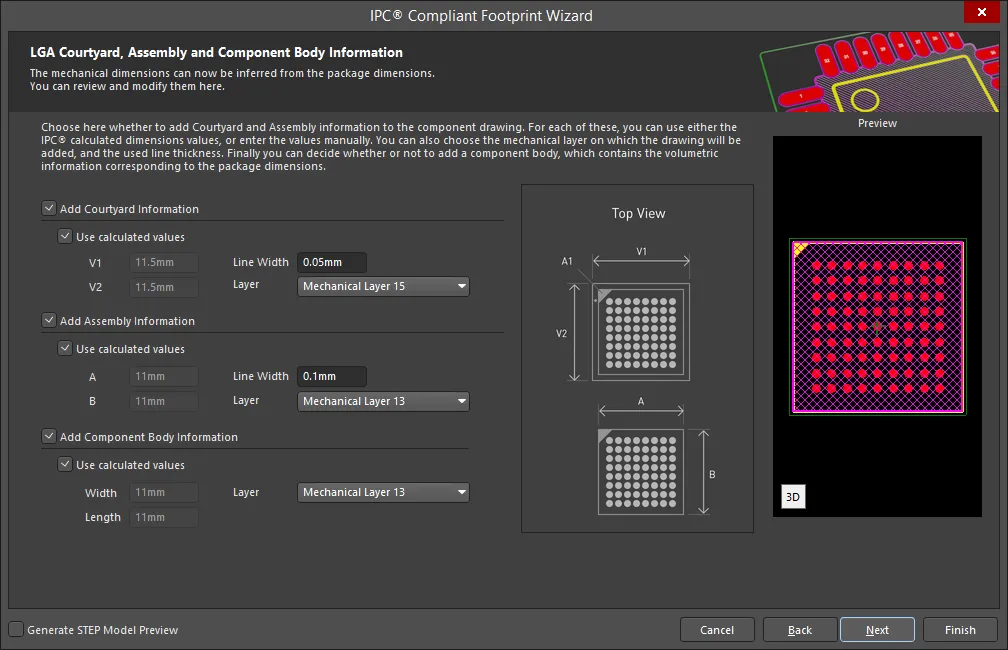Click Next to continue the wizard
The width and height of the screenshot is (1008, 650).
pyautogui.click(x=877, y=630)
